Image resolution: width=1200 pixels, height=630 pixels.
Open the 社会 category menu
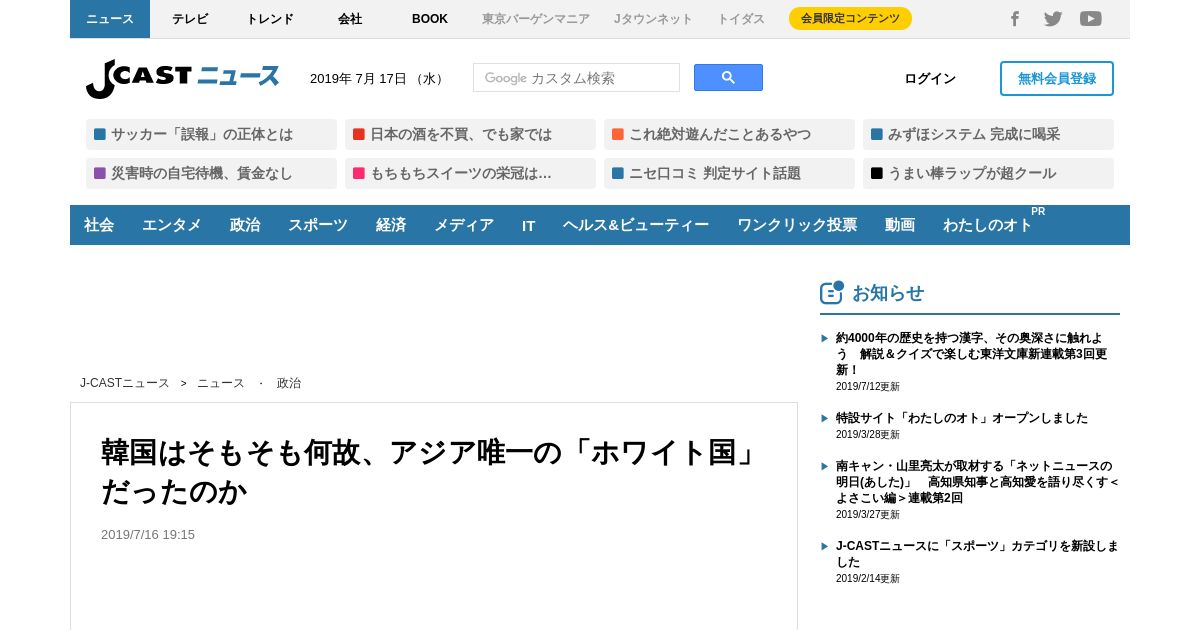point(99,225)
